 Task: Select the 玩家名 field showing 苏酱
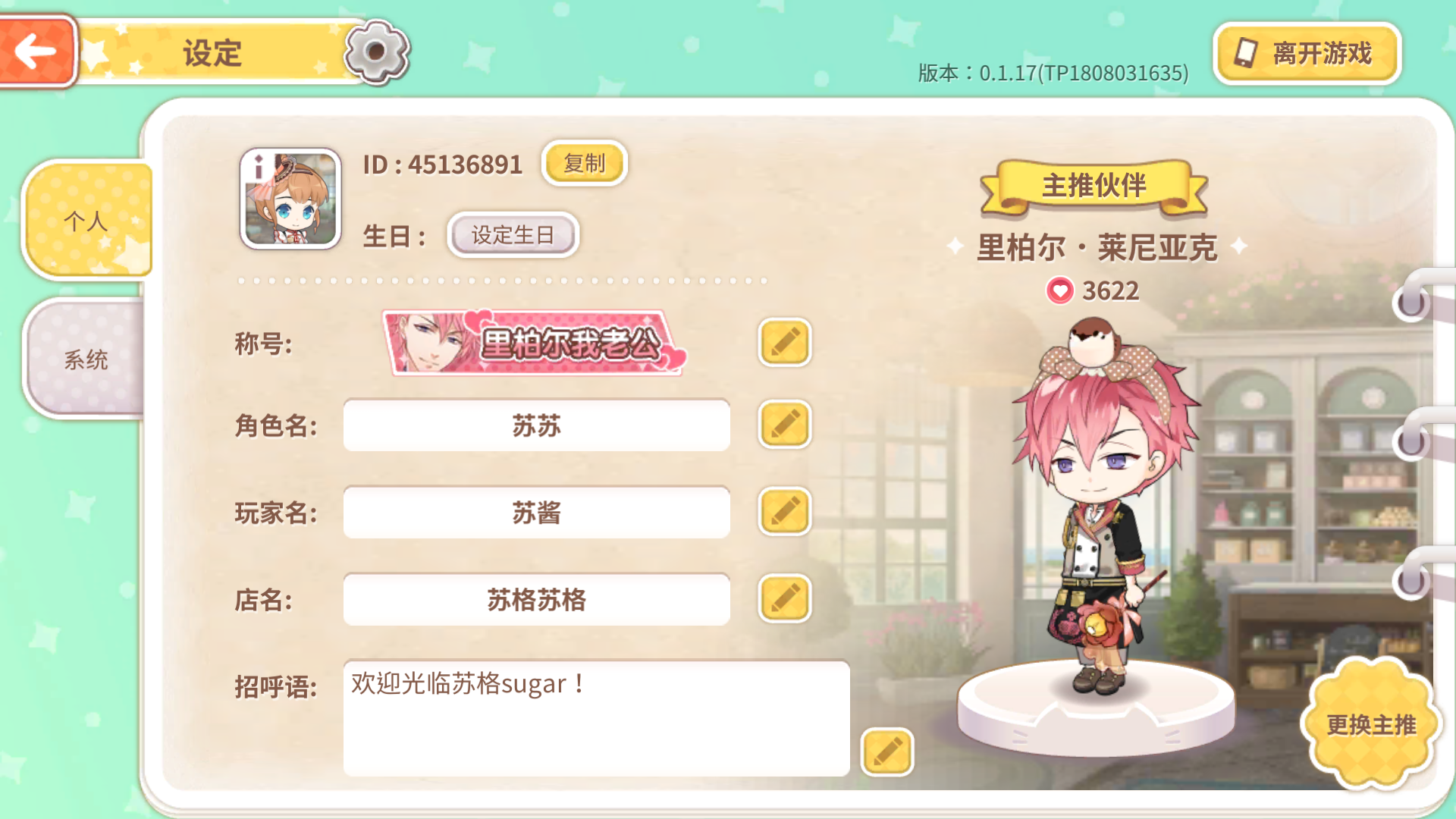[x=537, y=513]
